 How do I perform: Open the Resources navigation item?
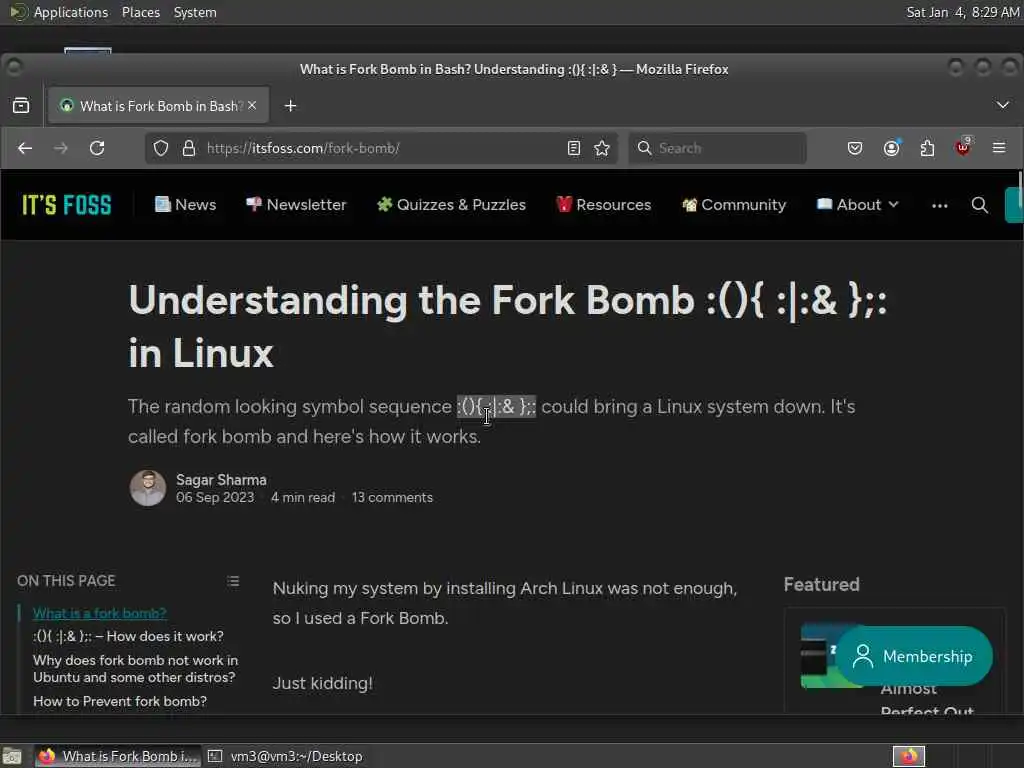(x=603, y=205)
